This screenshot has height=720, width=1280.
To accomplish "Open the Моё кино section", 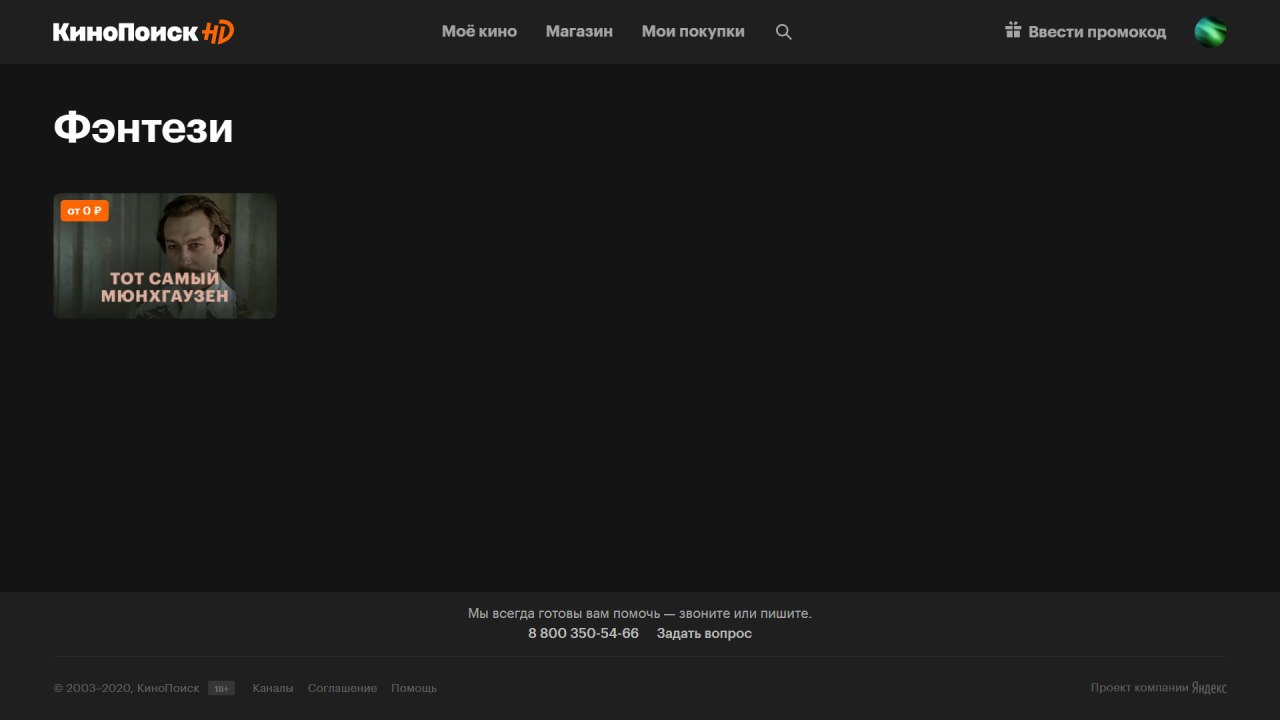I will pyautogui.click(x=479, y=32).
